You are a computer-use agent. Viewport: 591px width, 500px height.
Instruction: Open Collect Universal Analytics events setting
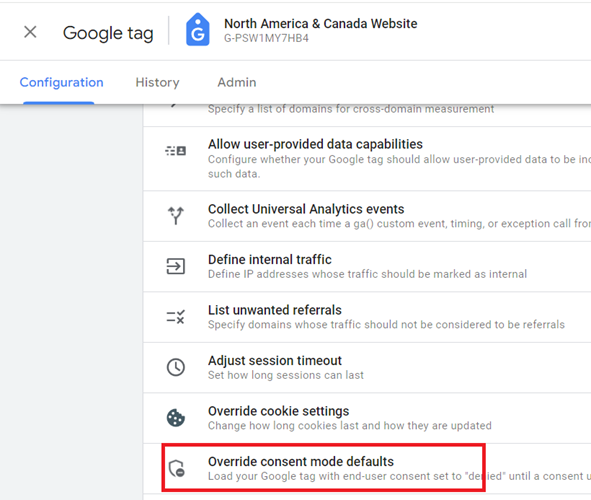pyautogui.click(x=367, y=216)
